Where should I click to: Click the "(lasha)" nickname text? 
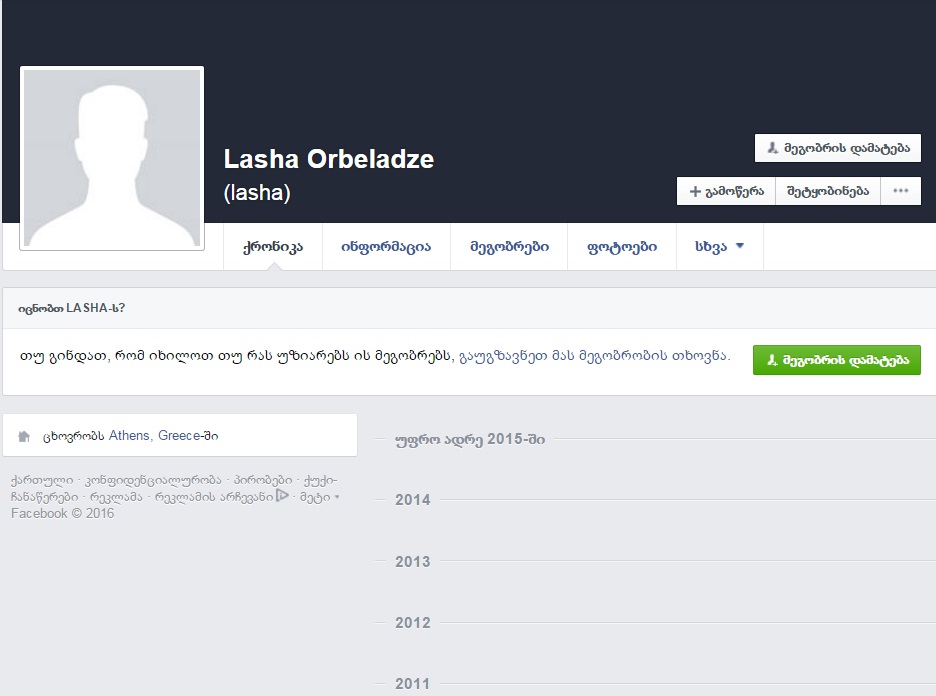pos(257,193)
